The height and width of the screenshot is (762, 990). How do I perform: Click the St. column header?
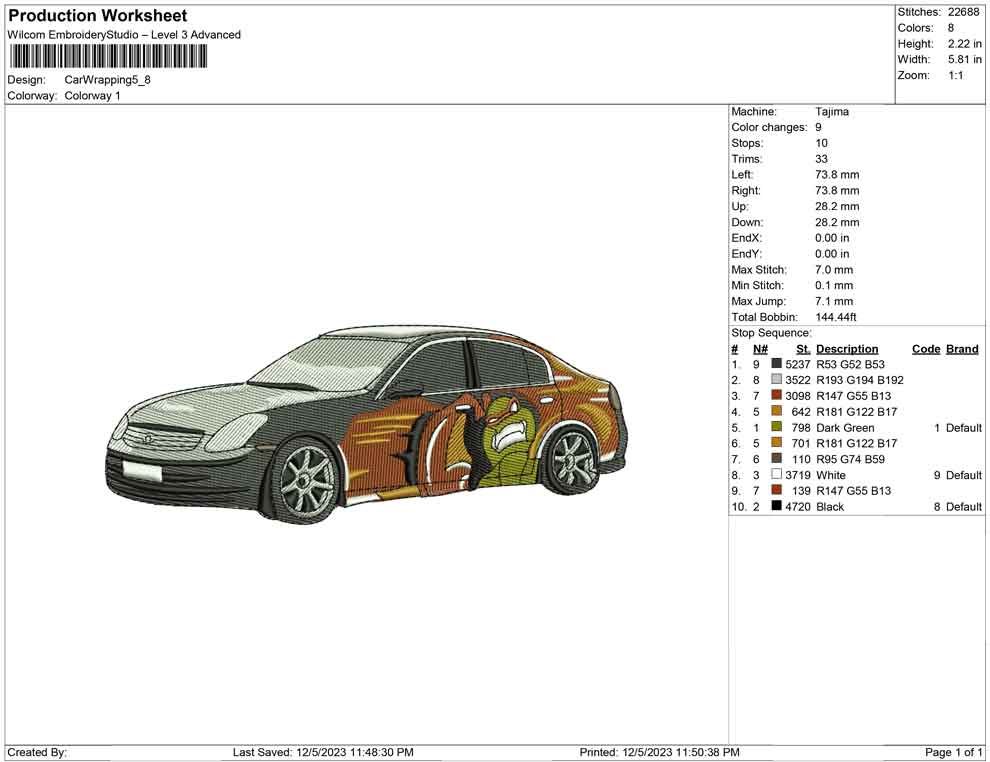803,349
